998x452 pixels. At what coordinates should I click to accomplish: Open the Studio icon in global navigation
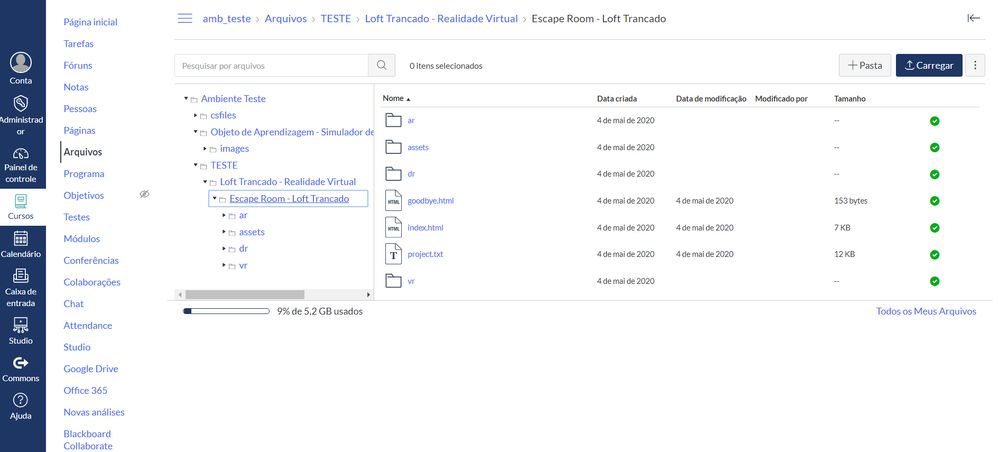(x=21, y=325)
